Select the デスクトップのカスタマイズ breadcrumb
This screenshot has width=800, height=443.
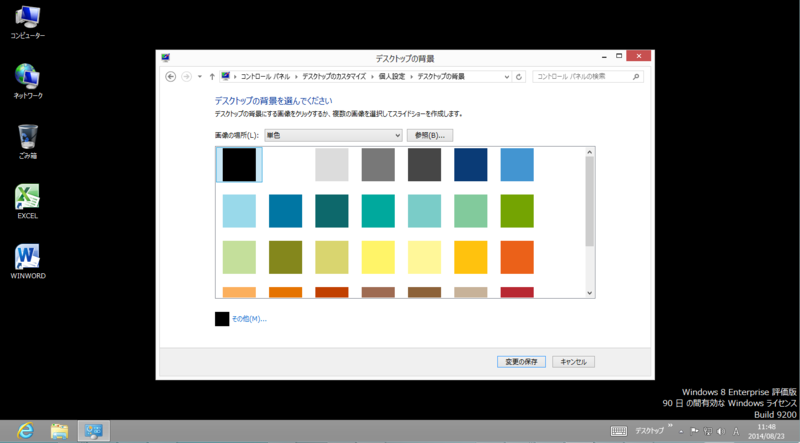click(334, 77)
